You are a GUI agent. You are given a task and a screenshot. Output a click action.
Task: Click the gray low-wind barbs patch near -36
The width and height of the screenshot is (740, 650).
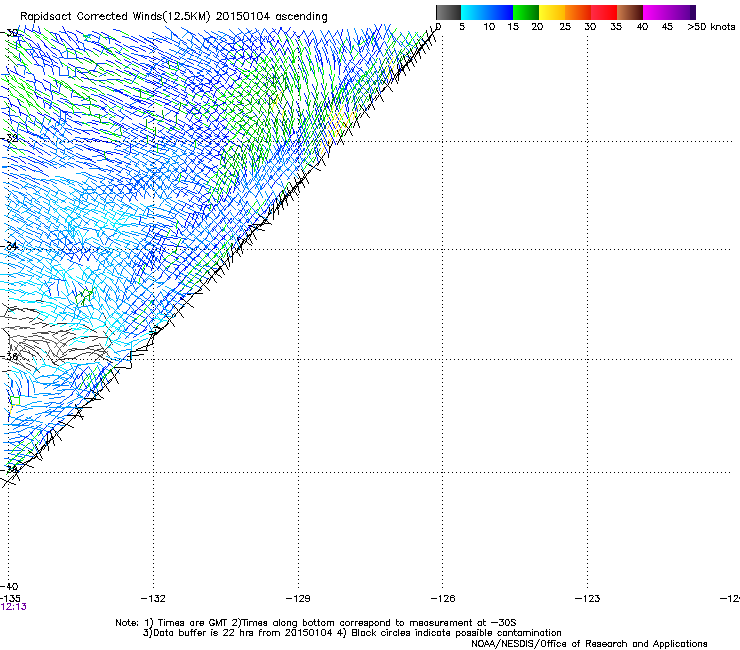[x=57, y=342]
